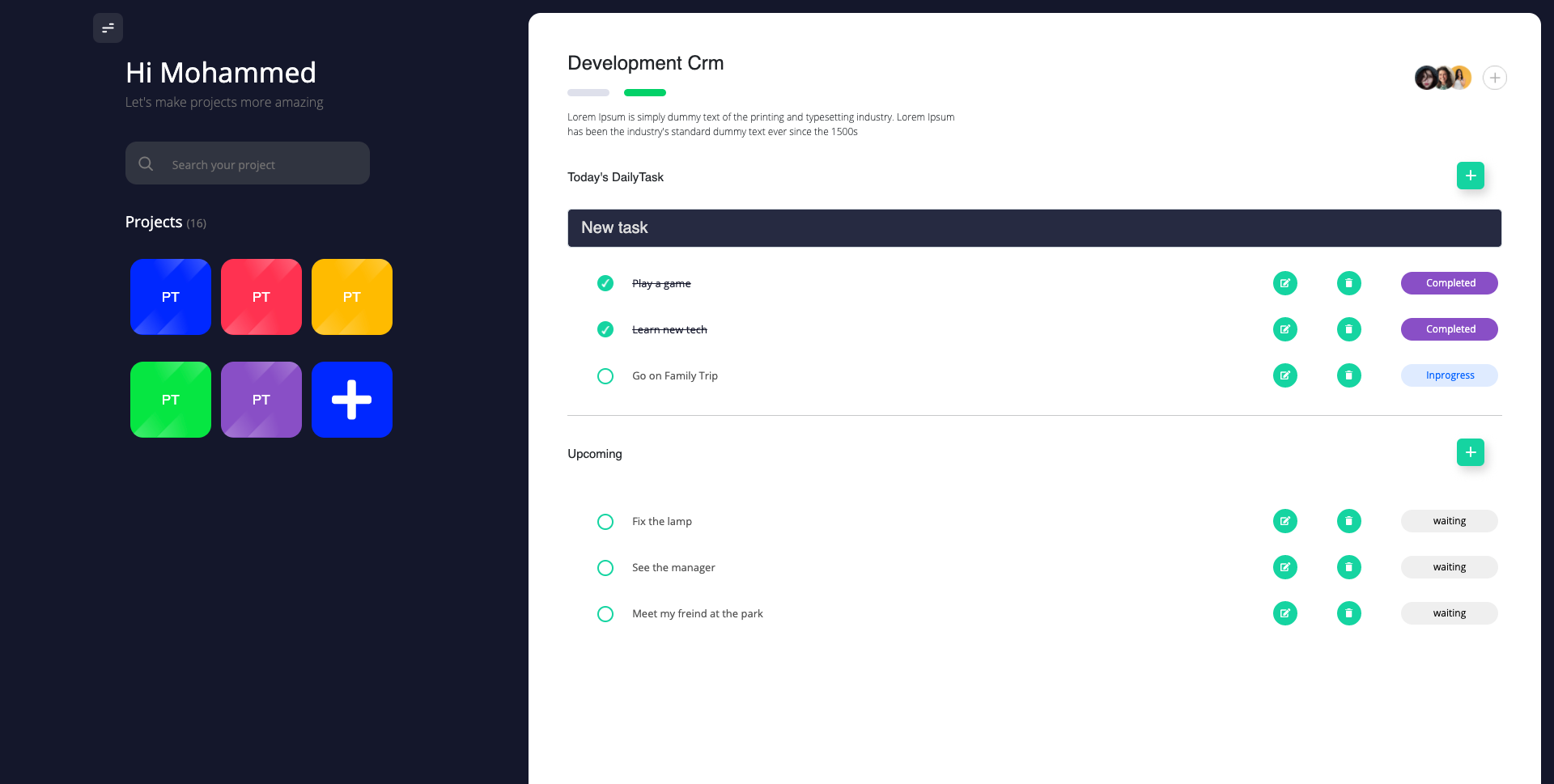Viewport: 1554px width, 784px height.
Task: Focus the 'Search your project' field
Action: [248, 163]
